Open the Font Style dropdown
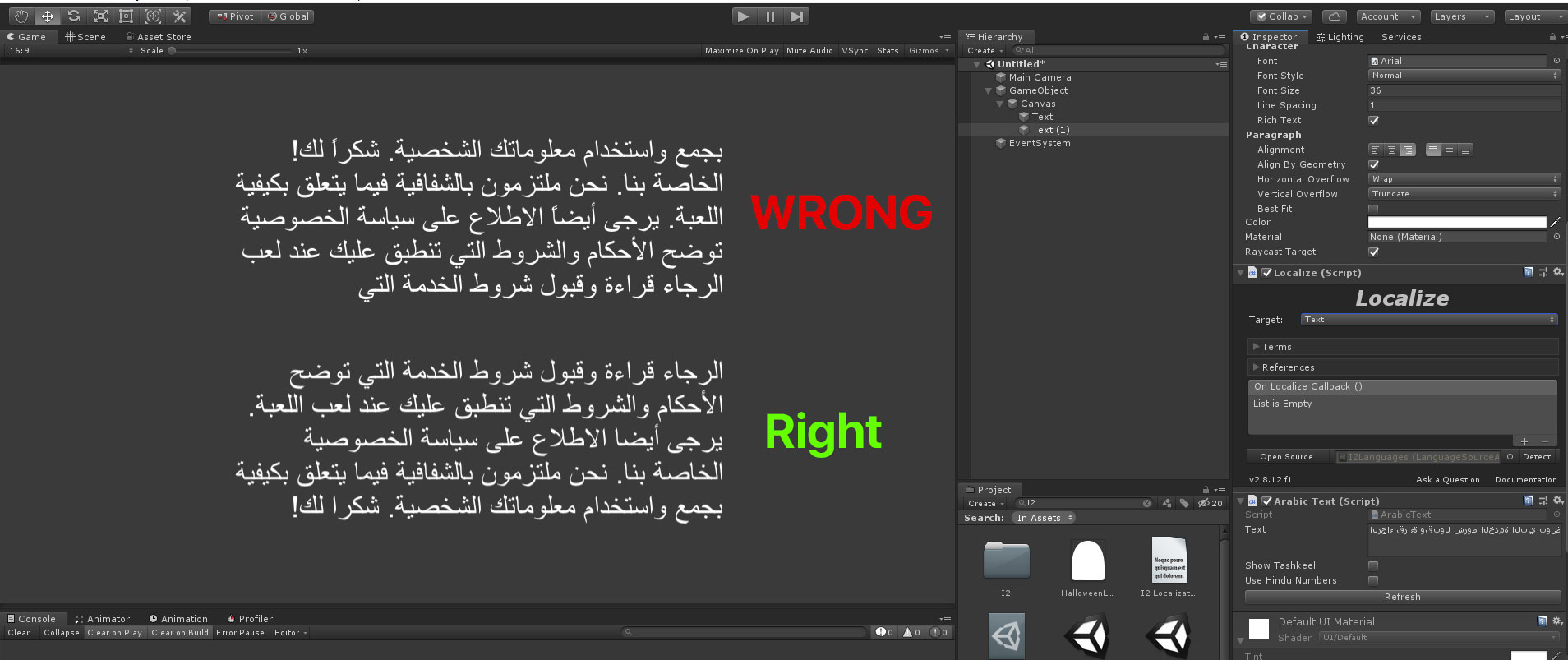The image size is (1568, 660). click(x=1464, y=76)
